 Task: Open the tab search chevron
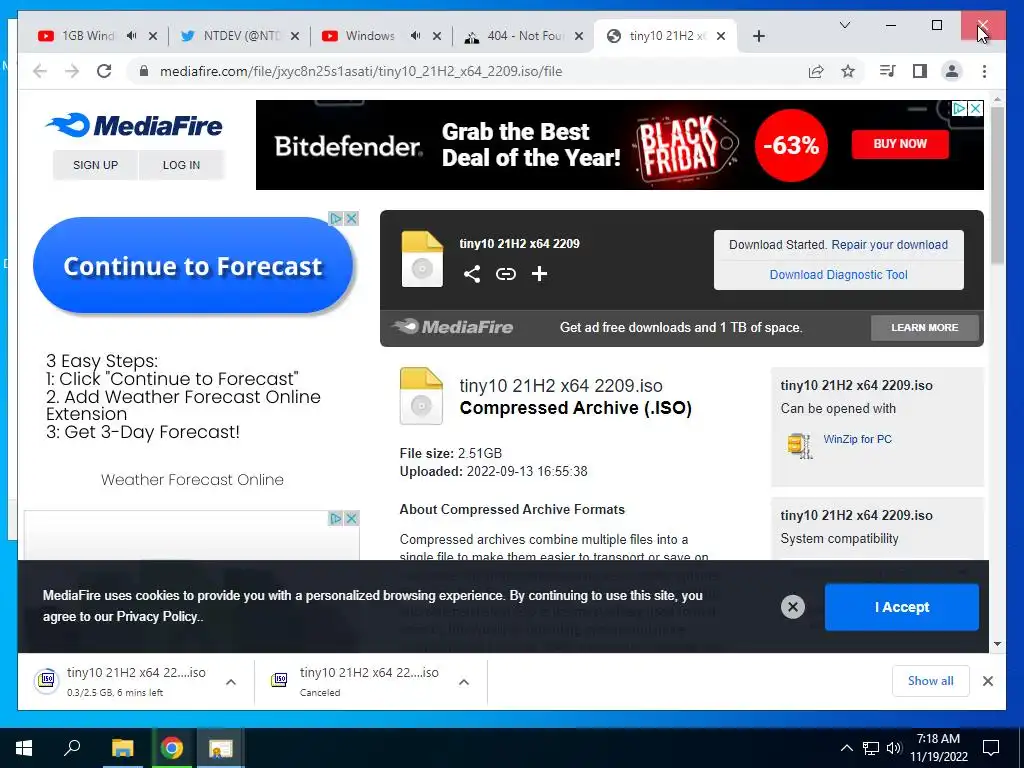coord(844,25)
